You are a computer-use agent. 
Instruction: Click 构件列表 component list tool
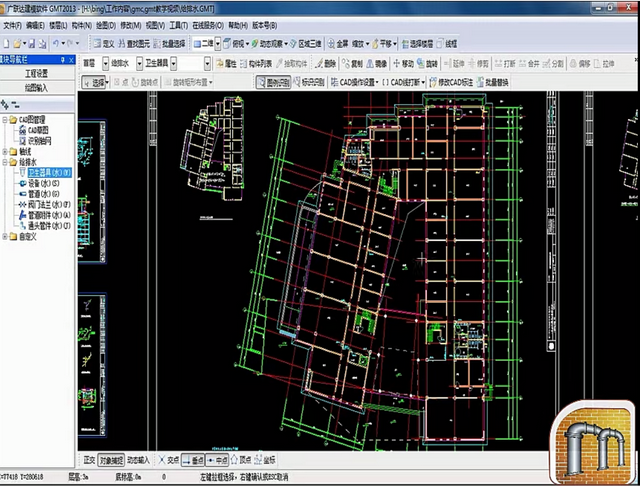tap(256, 64)
